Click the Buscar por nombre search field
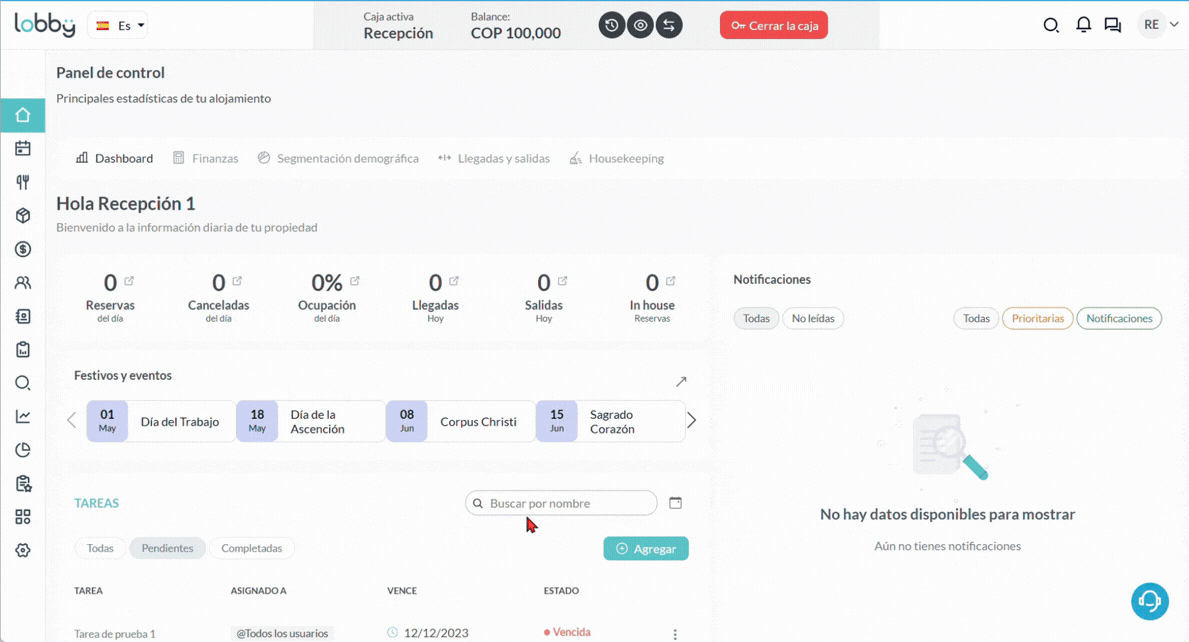 (x=565, y=503)
